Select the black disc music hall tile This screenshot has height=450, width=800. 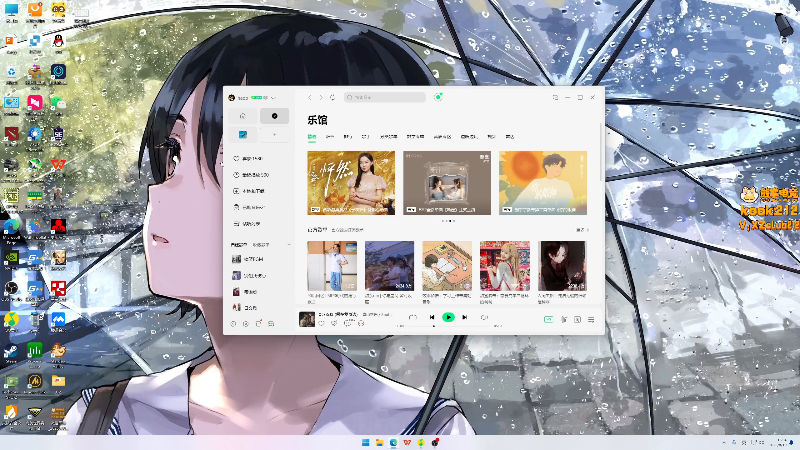[x=274, y=116]
